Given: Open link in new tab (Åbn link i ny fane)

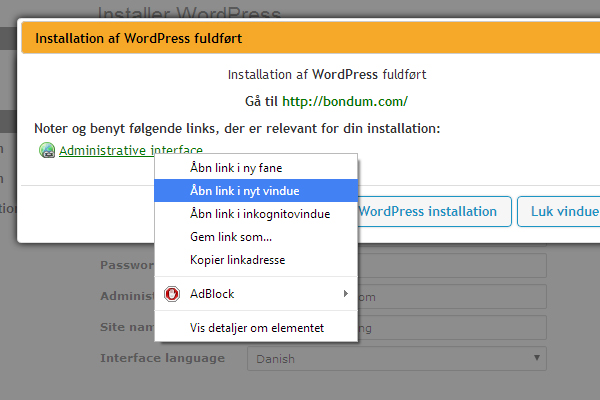Looking at the screenshot, I should pos(256,168).
